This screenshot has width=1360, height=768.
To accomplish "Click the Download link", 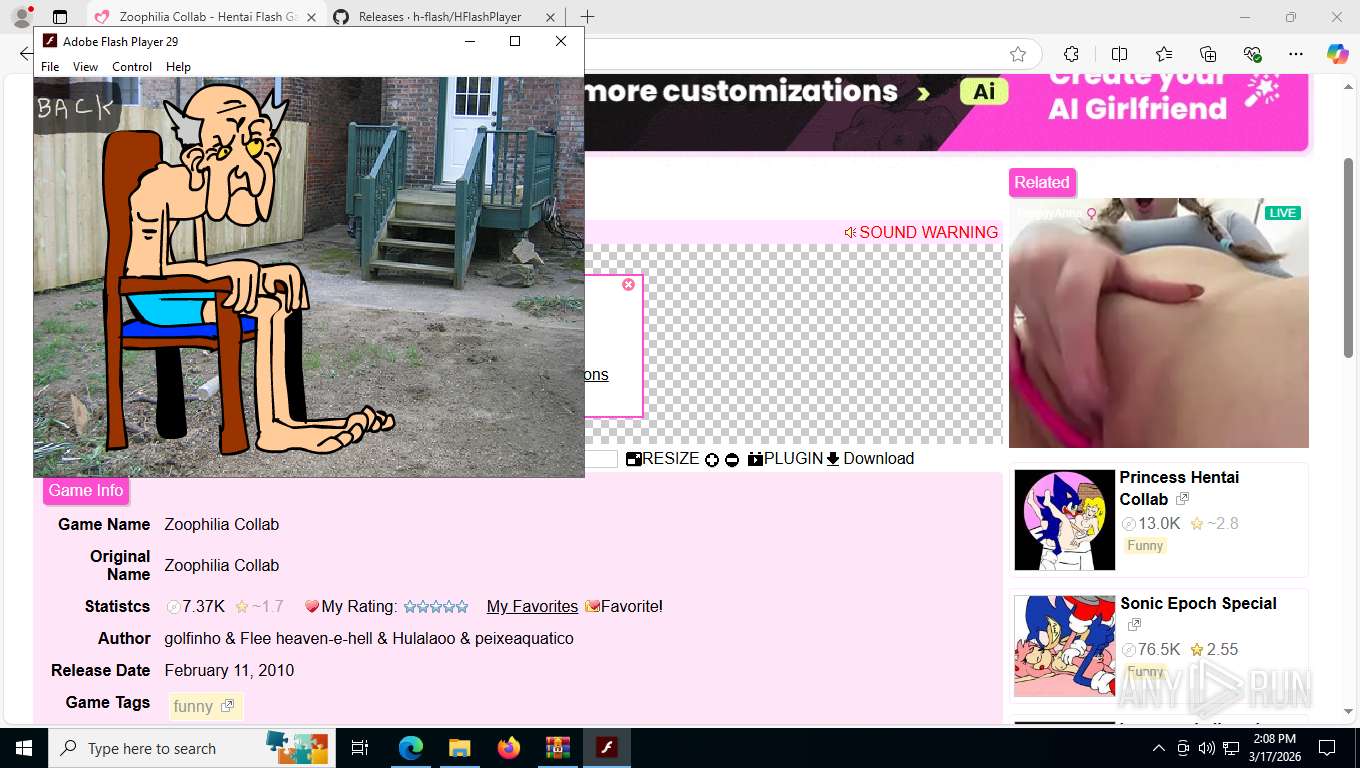I will pos(870,459).
